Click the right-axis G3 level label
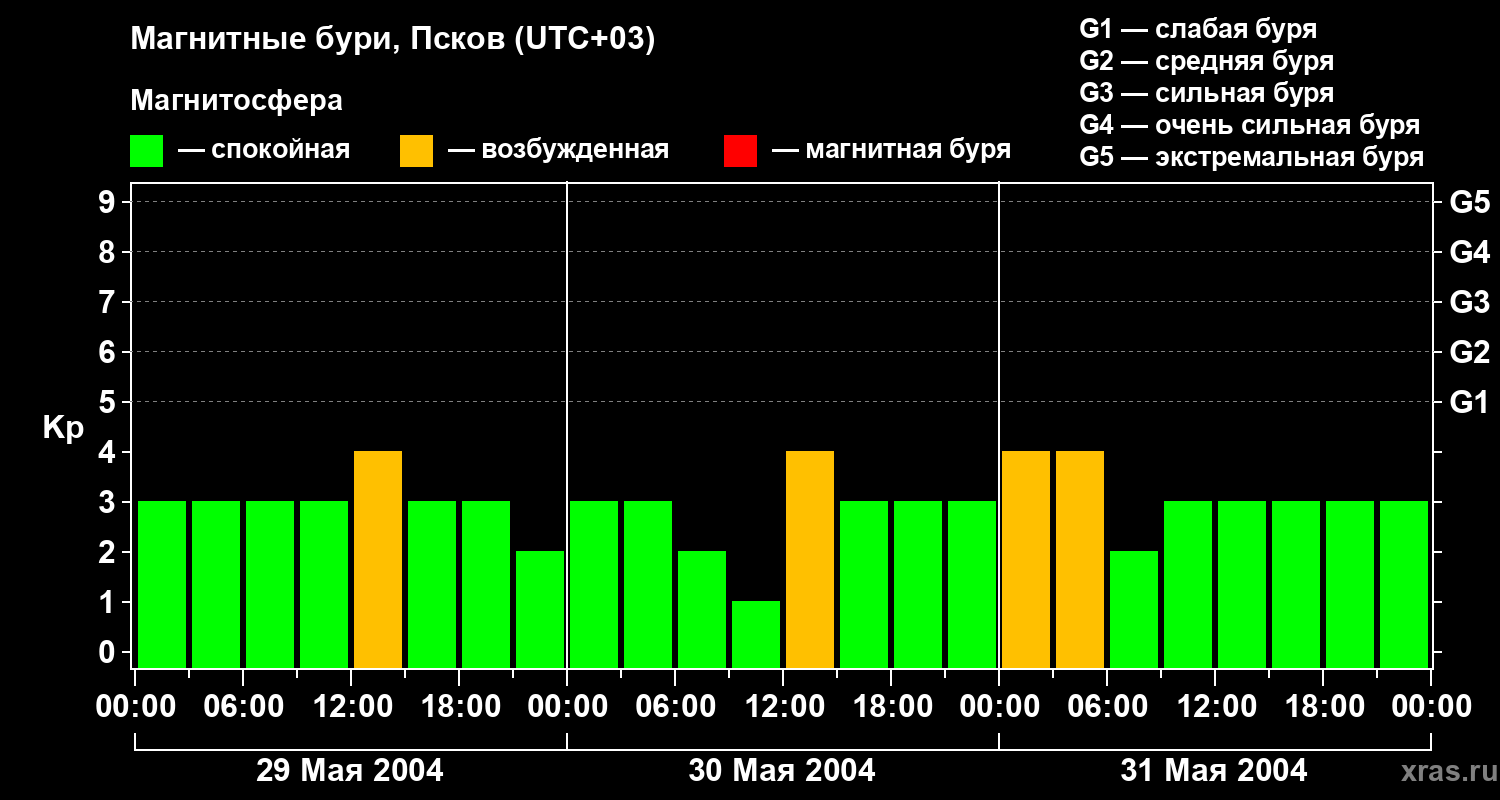 pyautogui.click(x=1469, y=302)
